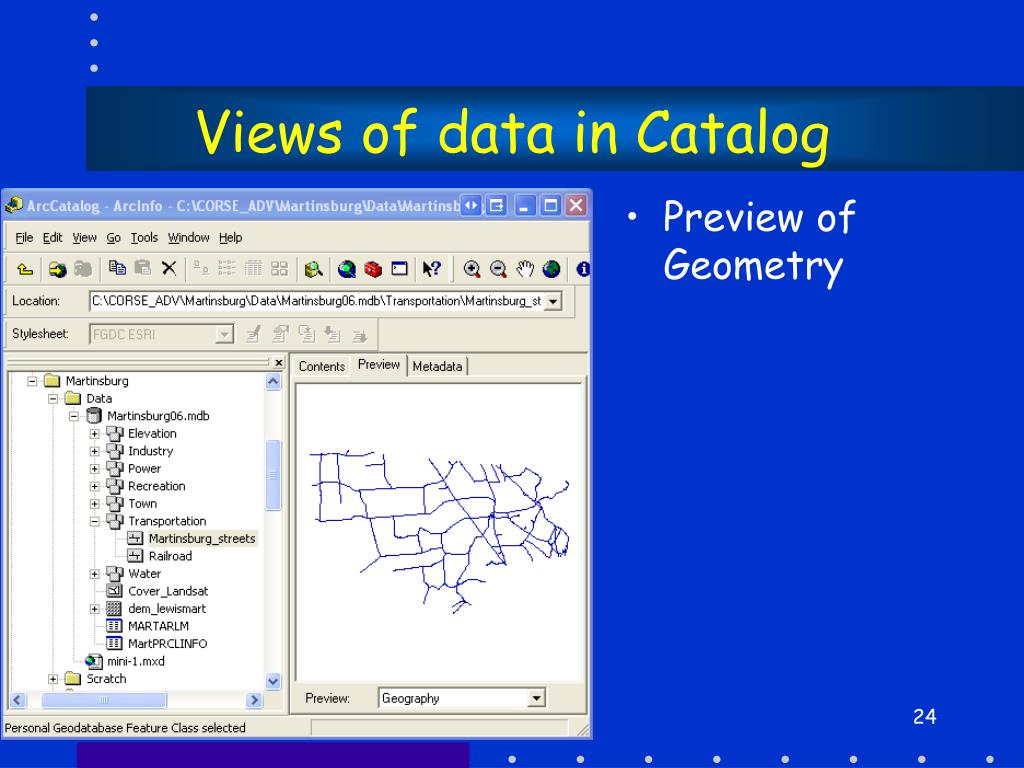Click the Metadata Properties icon

[x=280, y=335]
